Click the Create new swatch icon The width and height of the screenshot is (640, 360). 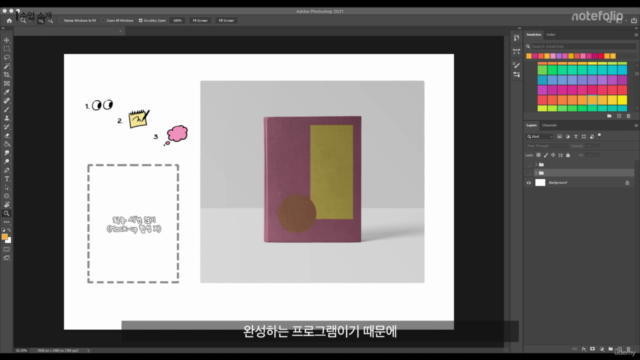coord(619,116)
